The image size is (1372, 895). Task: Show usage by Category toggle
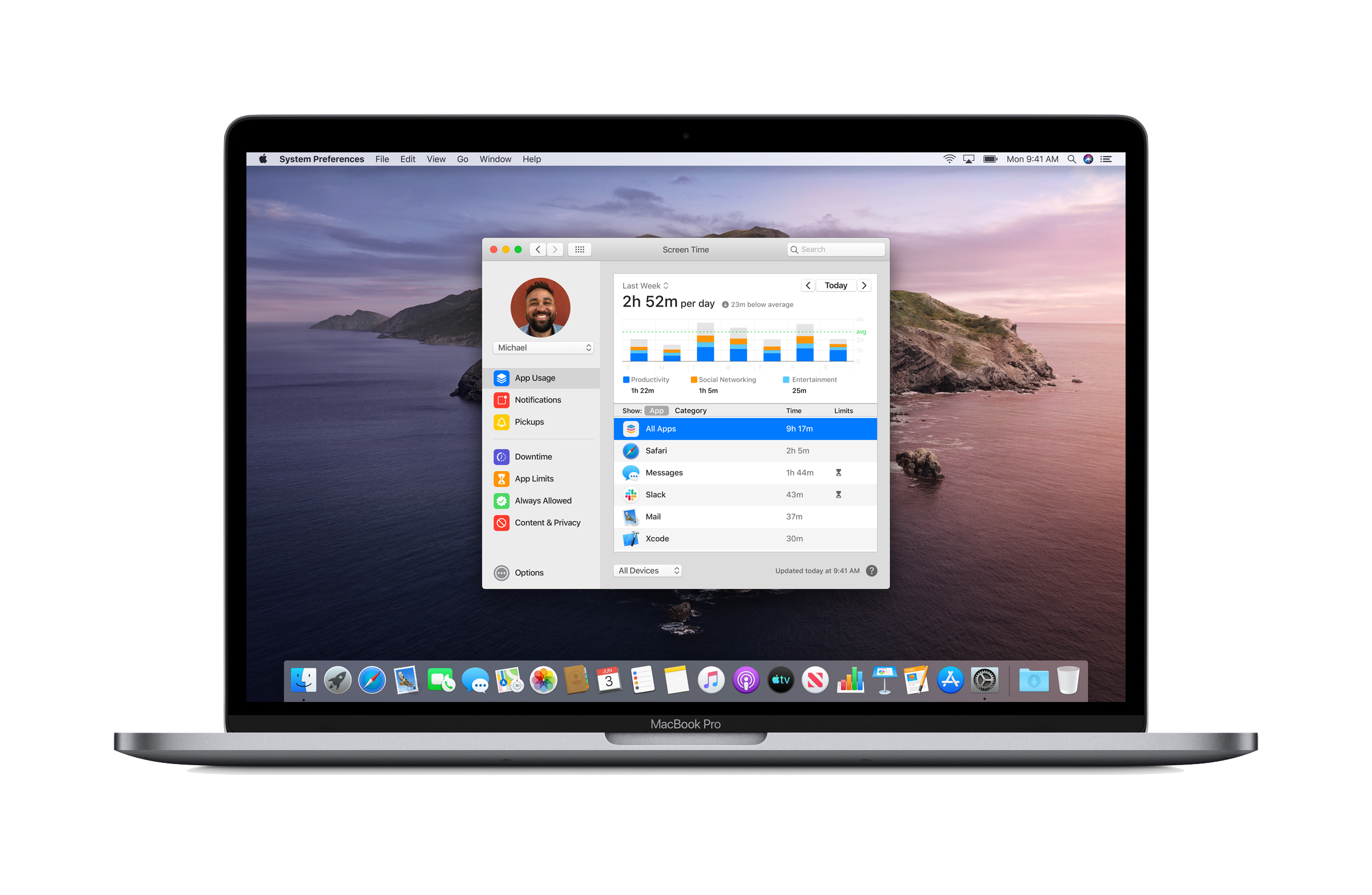pyautogui.click(x=691, y=411)
